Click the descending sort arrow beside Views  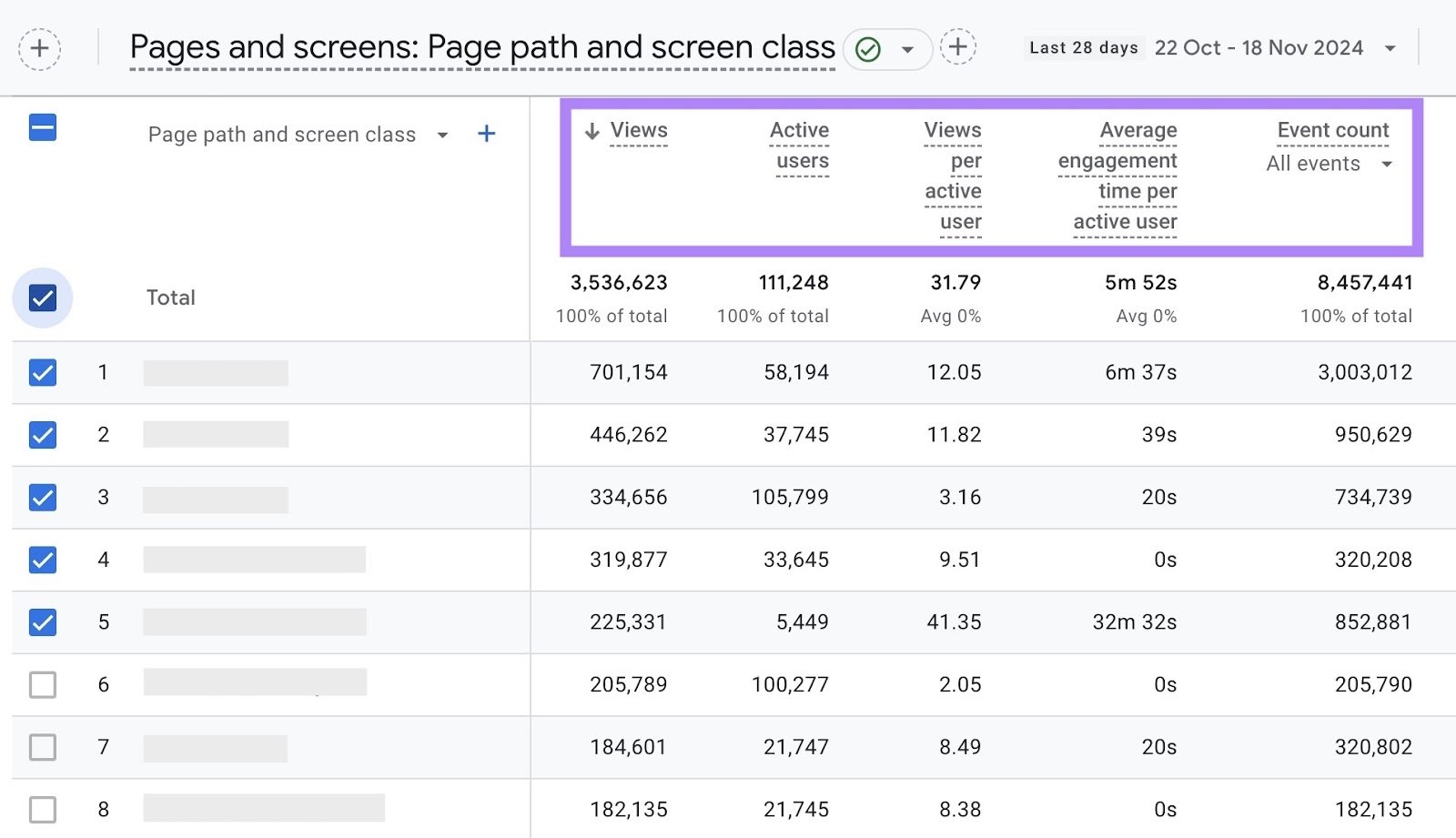coord(592,131)
